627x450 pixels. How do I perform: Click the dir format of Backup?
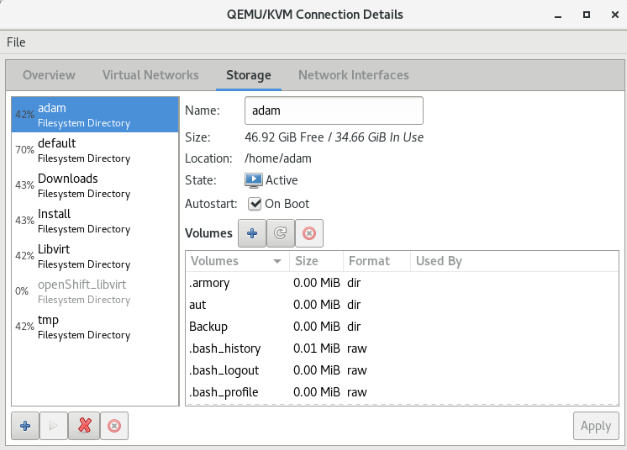click(354, 327)
